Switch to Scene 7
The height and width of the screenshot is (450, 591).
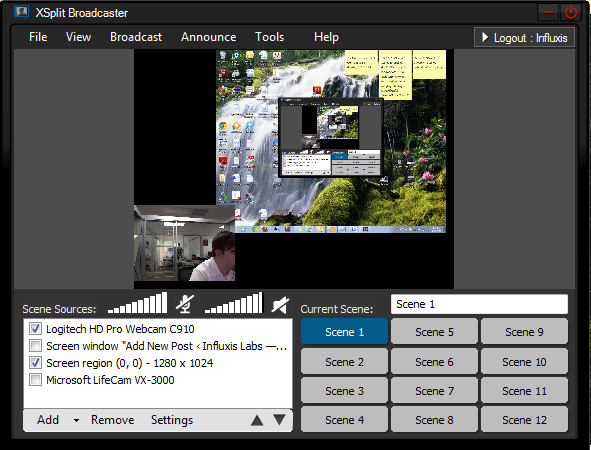coord(434,391)
